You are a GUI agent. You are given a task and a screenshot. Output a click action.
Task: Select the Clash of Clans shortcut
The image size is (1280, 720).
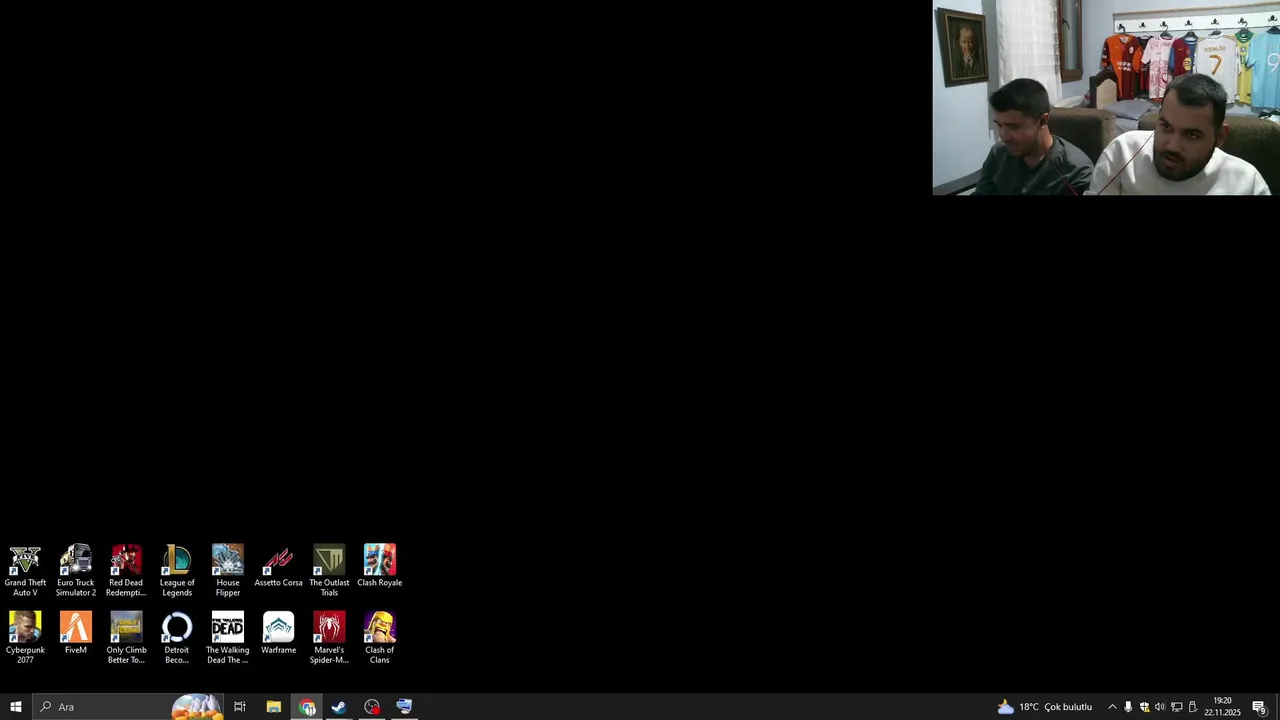380,638
